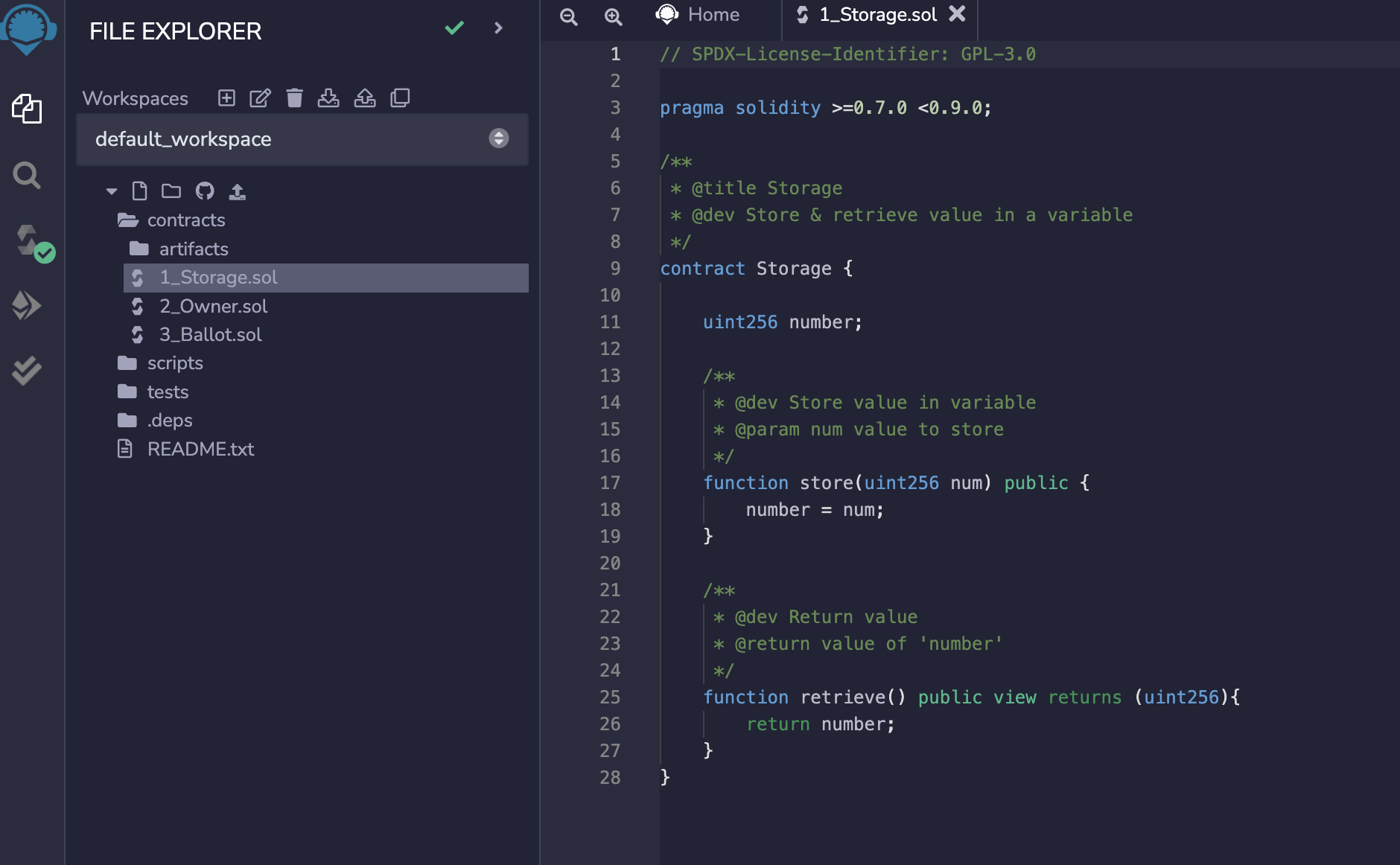Upload local file icon in explorer
This screenshot has width=1400, height=865.
[x=237, y=191]
